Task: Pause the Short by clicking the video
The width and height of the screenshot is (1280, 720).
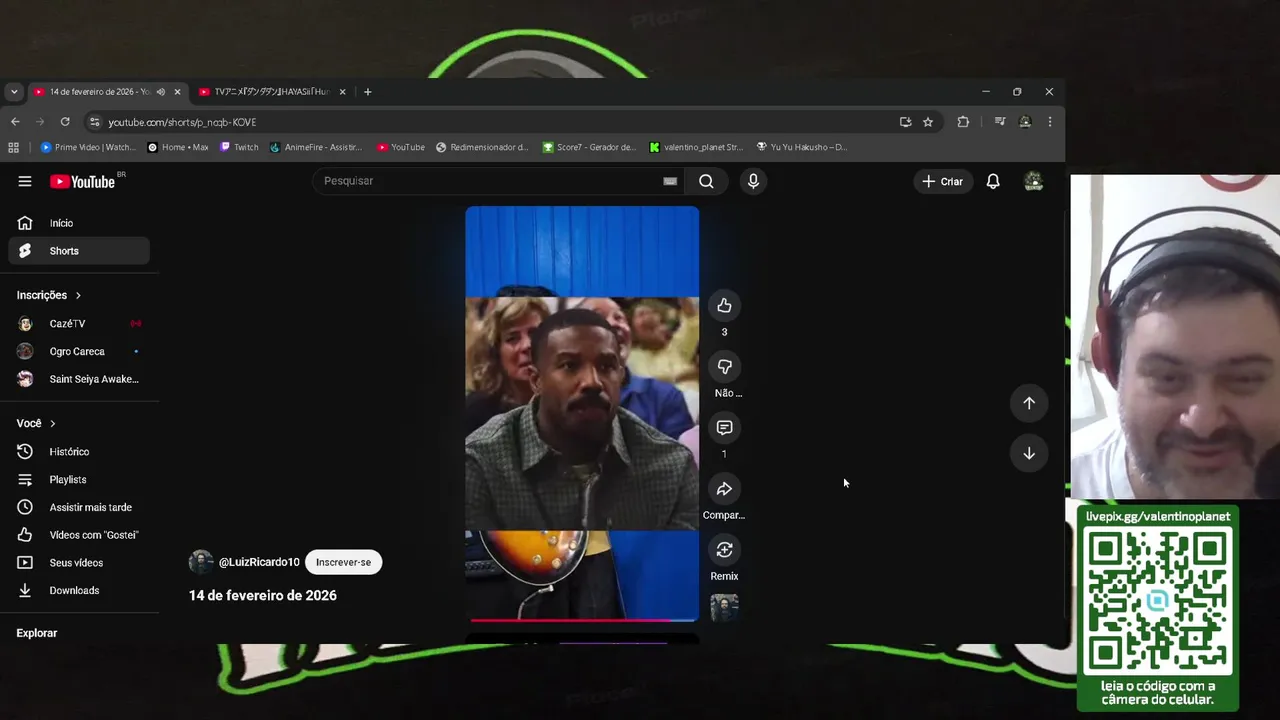Action: click(582, 413)
